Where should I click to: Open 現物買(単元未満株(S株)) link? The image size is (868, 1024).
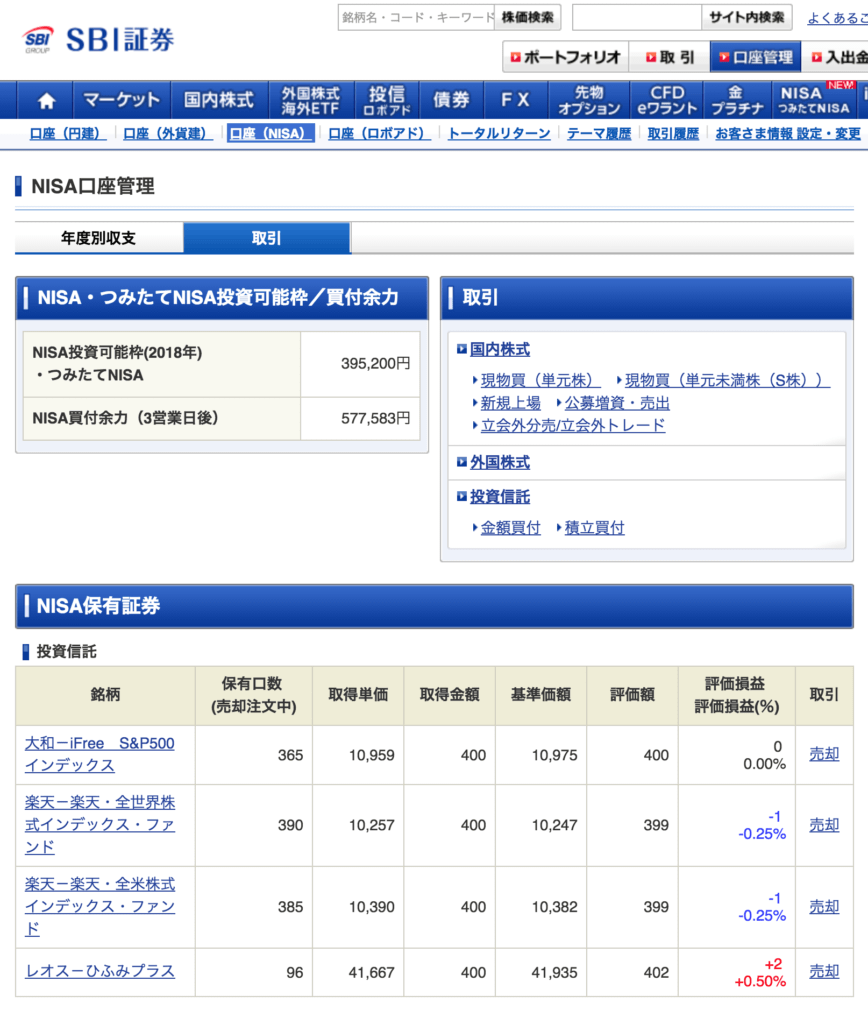(728, 381)
